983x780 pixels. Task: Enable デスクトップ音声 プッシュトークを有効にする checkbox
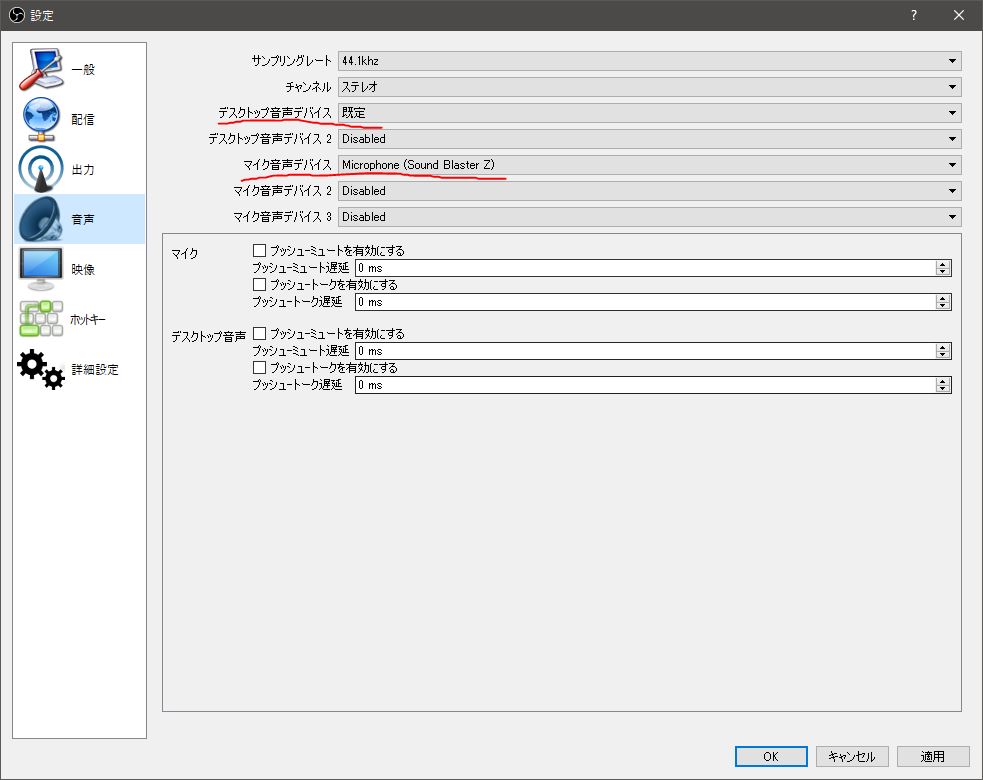(259, 367)
